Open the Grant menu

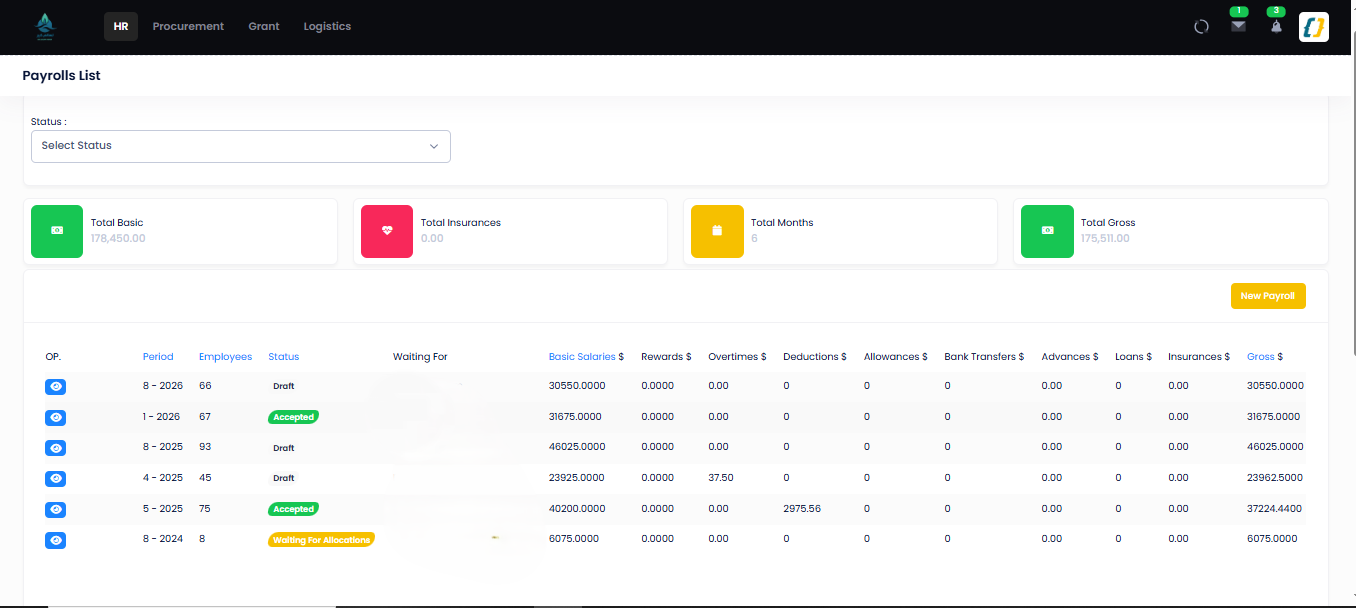[264, 26]
